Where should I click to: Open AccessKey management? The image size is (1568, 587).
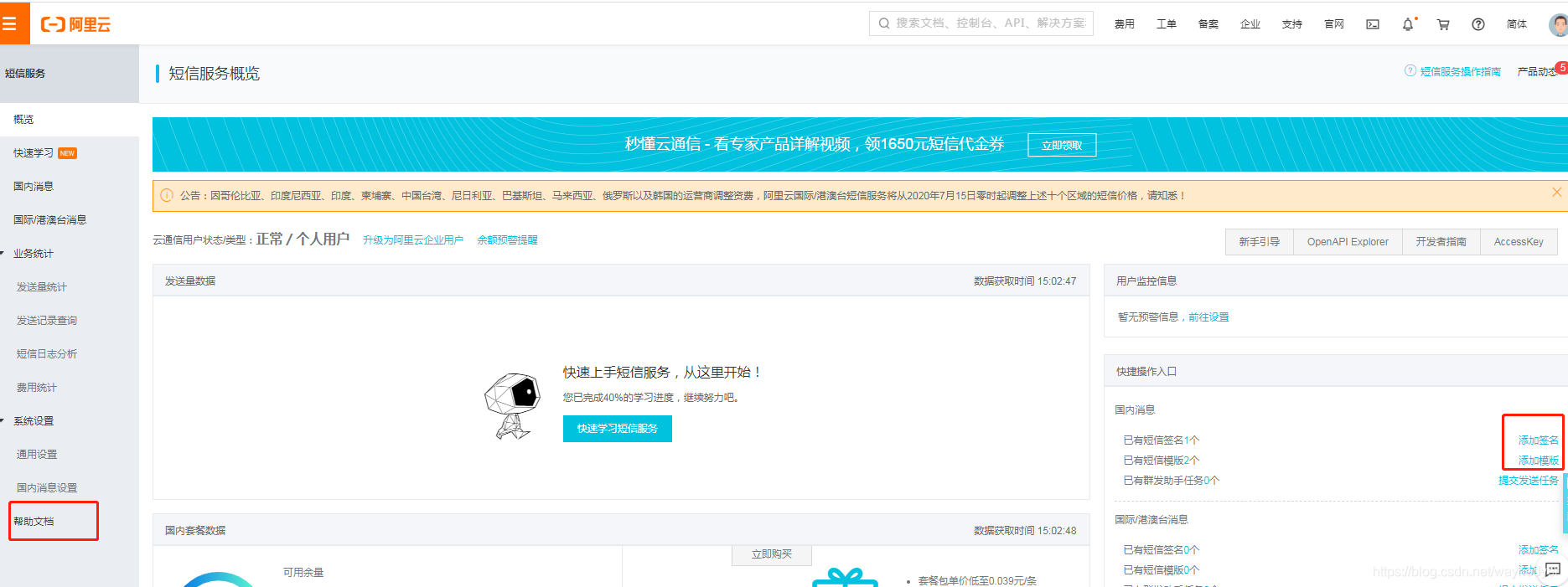[x=1519, y=241]
